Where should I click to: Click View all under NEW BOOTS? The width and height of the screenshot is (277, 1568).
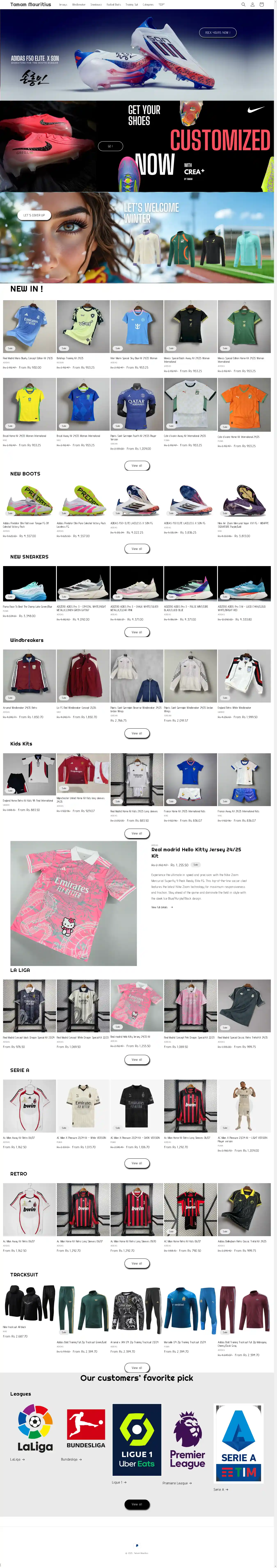click(137, 548)
